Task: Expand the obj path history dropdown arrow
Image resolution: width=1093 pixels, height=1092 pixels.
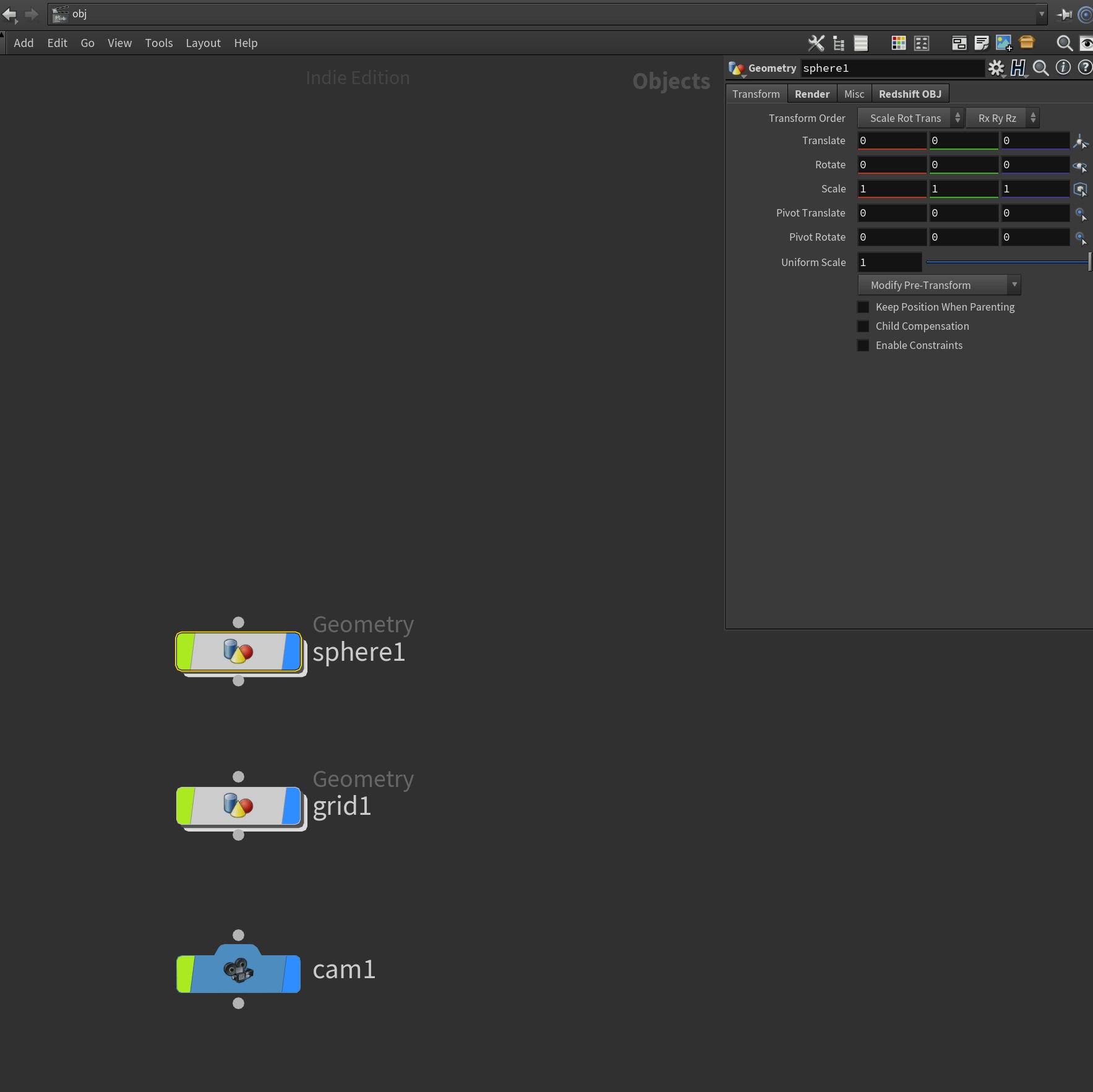Action: coord(1042,14)
